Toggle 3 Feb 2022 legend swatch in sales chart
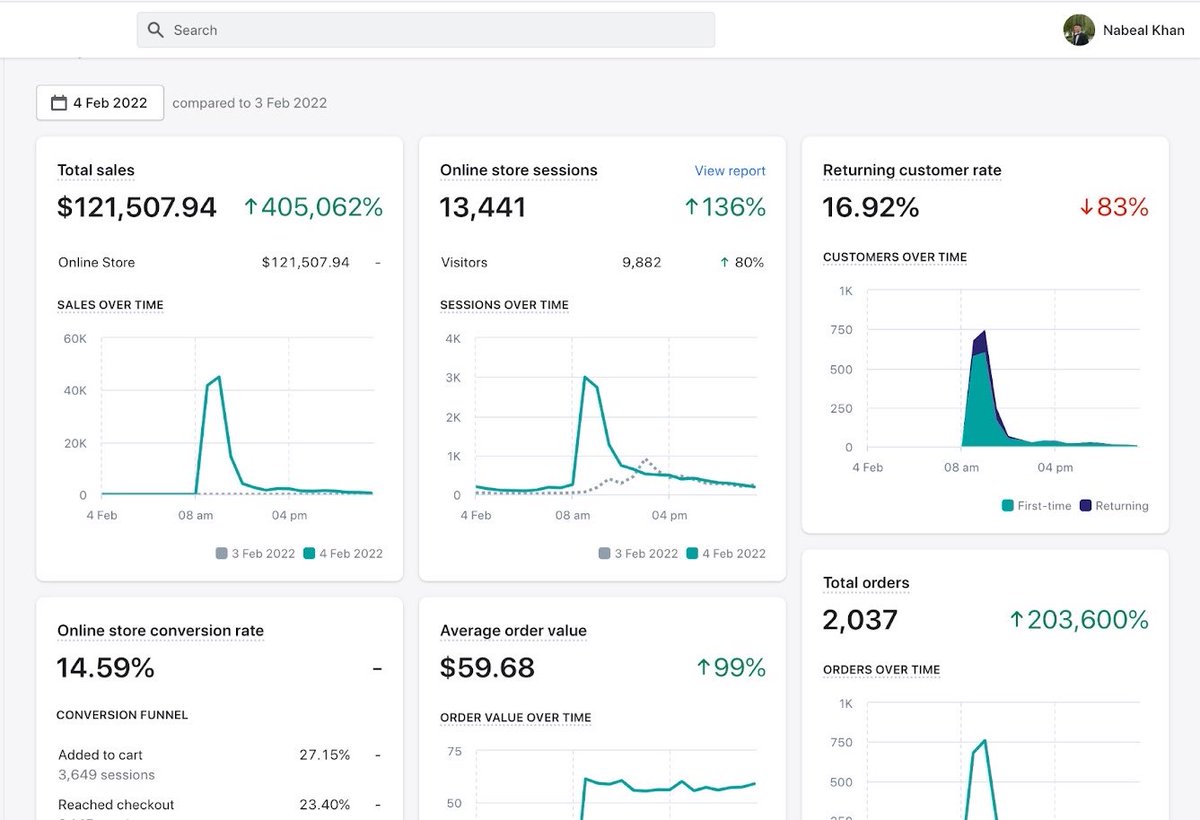 pos(222,553)
